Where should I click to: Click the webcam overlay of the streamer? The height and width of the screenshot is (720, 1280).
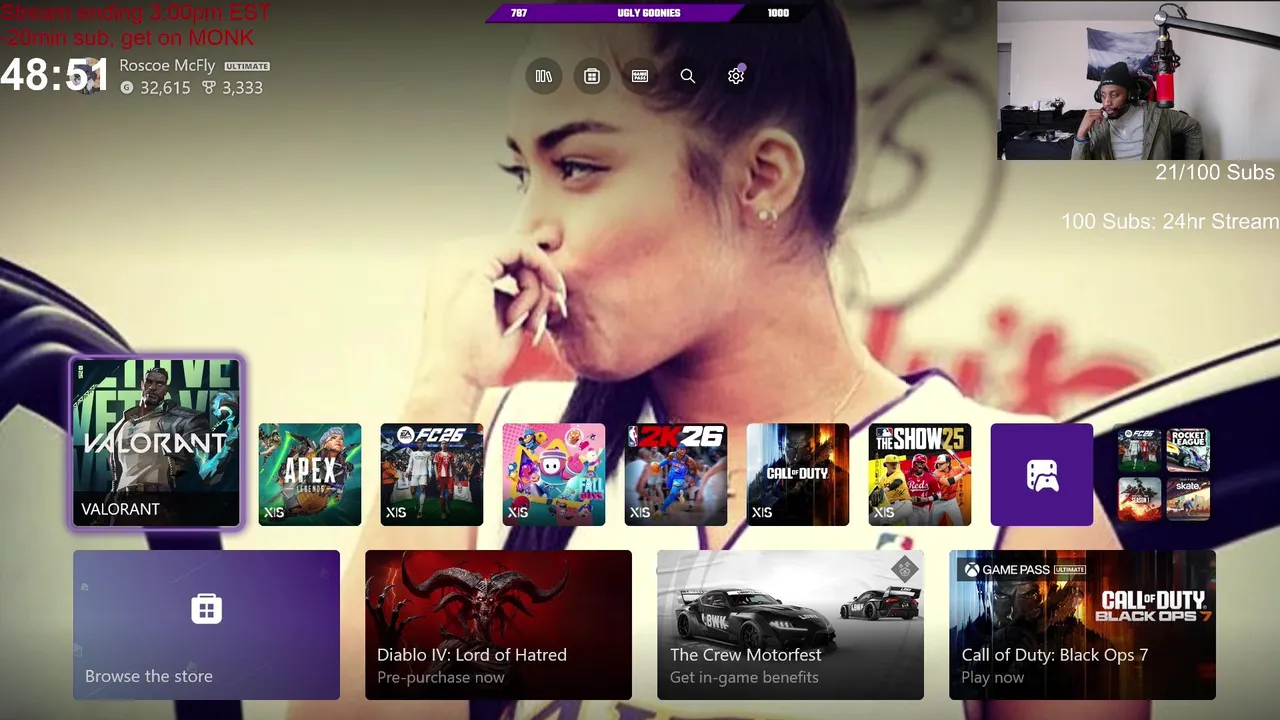[x=1138, y=80]
